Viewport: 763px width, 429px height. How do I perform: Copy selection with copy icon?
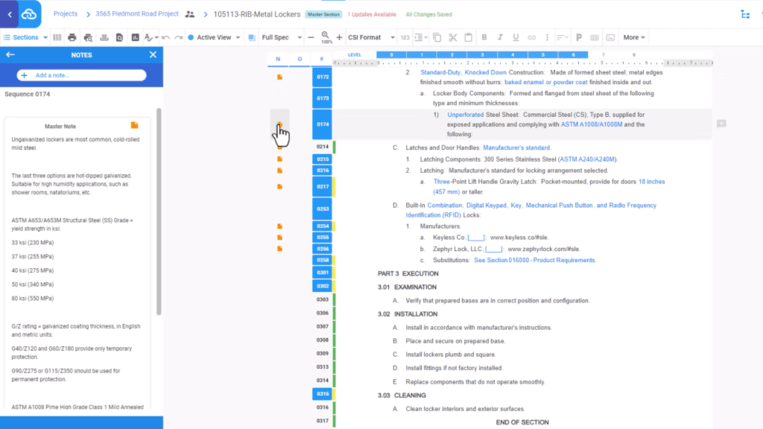coord(437,37)
